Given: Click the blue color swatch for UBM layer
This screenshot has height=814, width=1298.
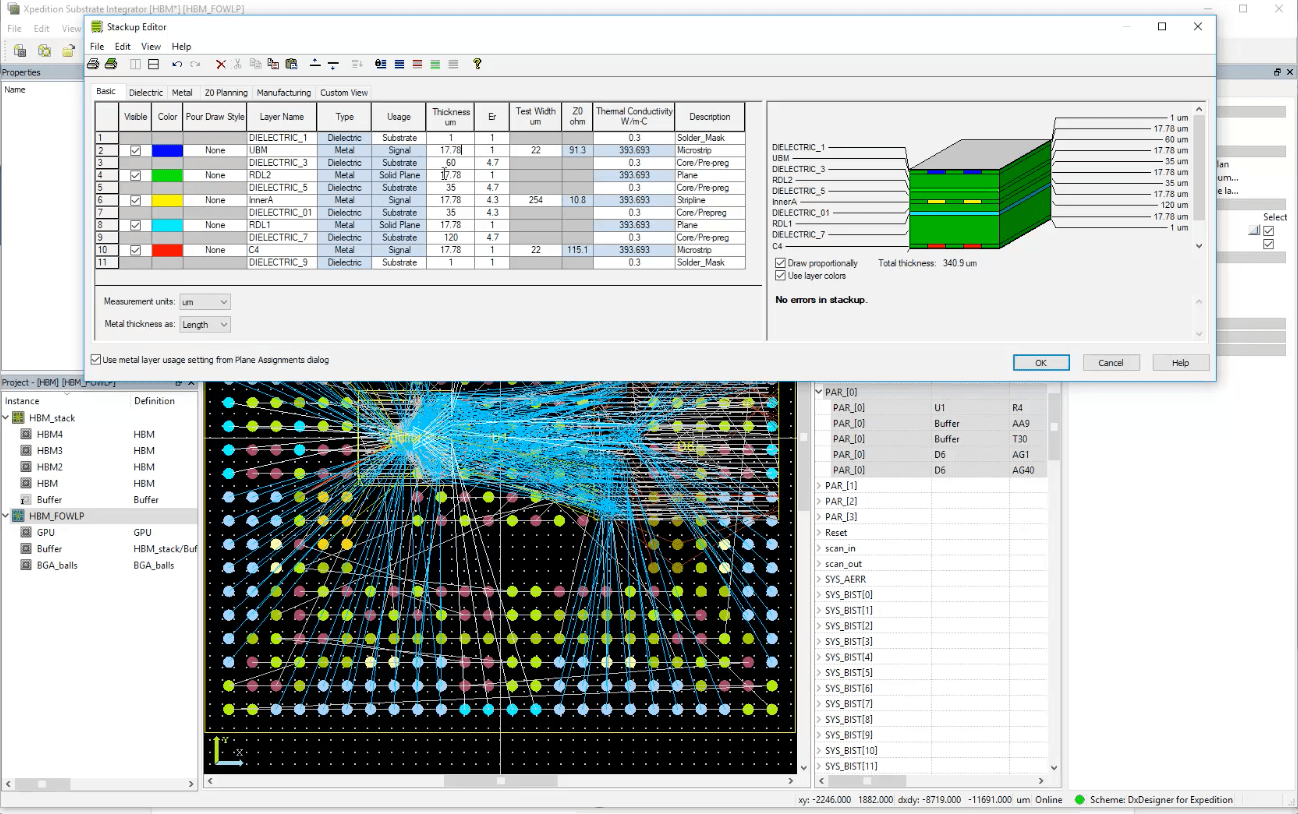Looking at the screenshot, I should 167,150.
